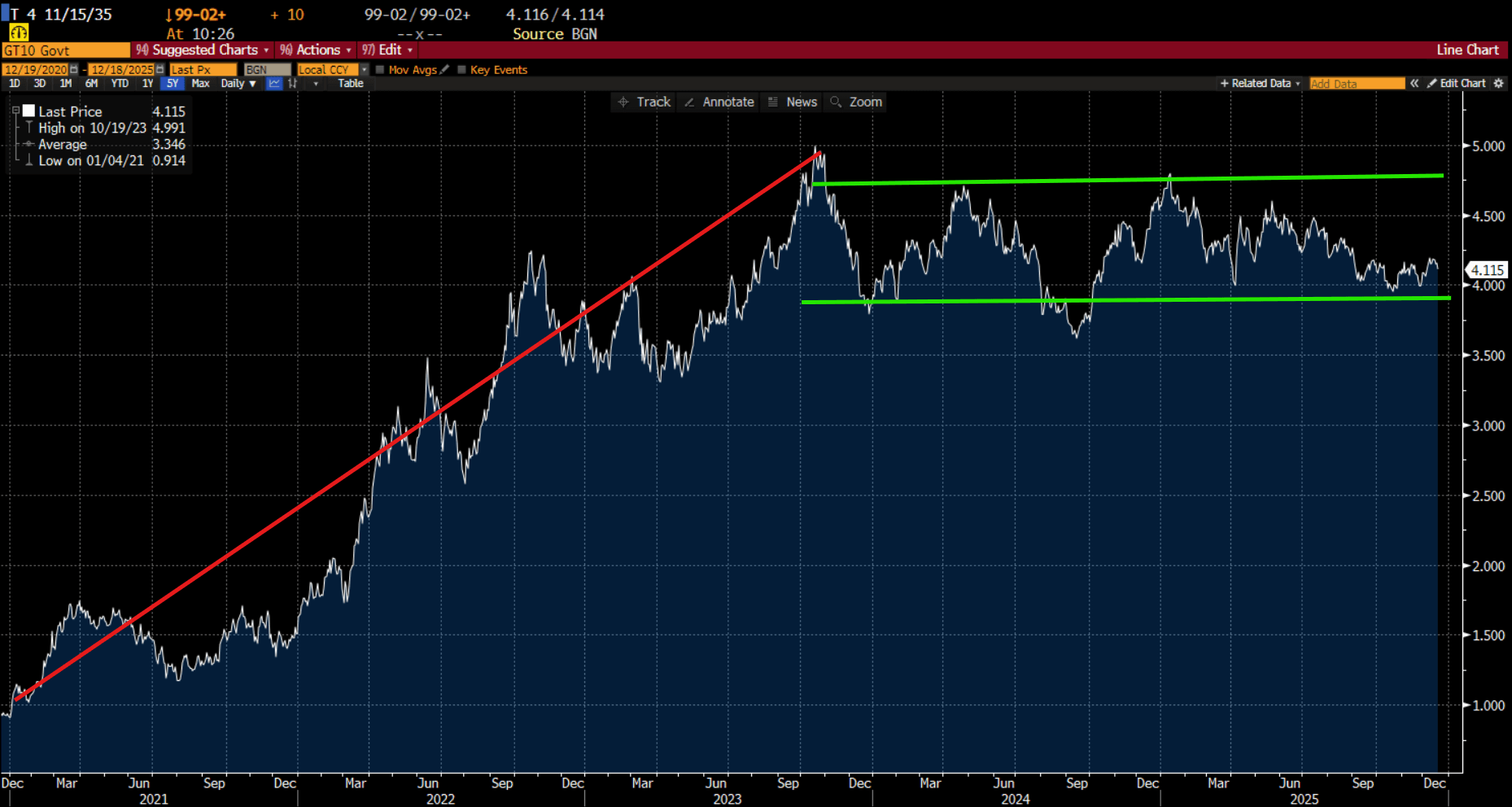Activate the Annotate drawing tool
Viewport: 1512px width, 807px height.
click(719, 102)
